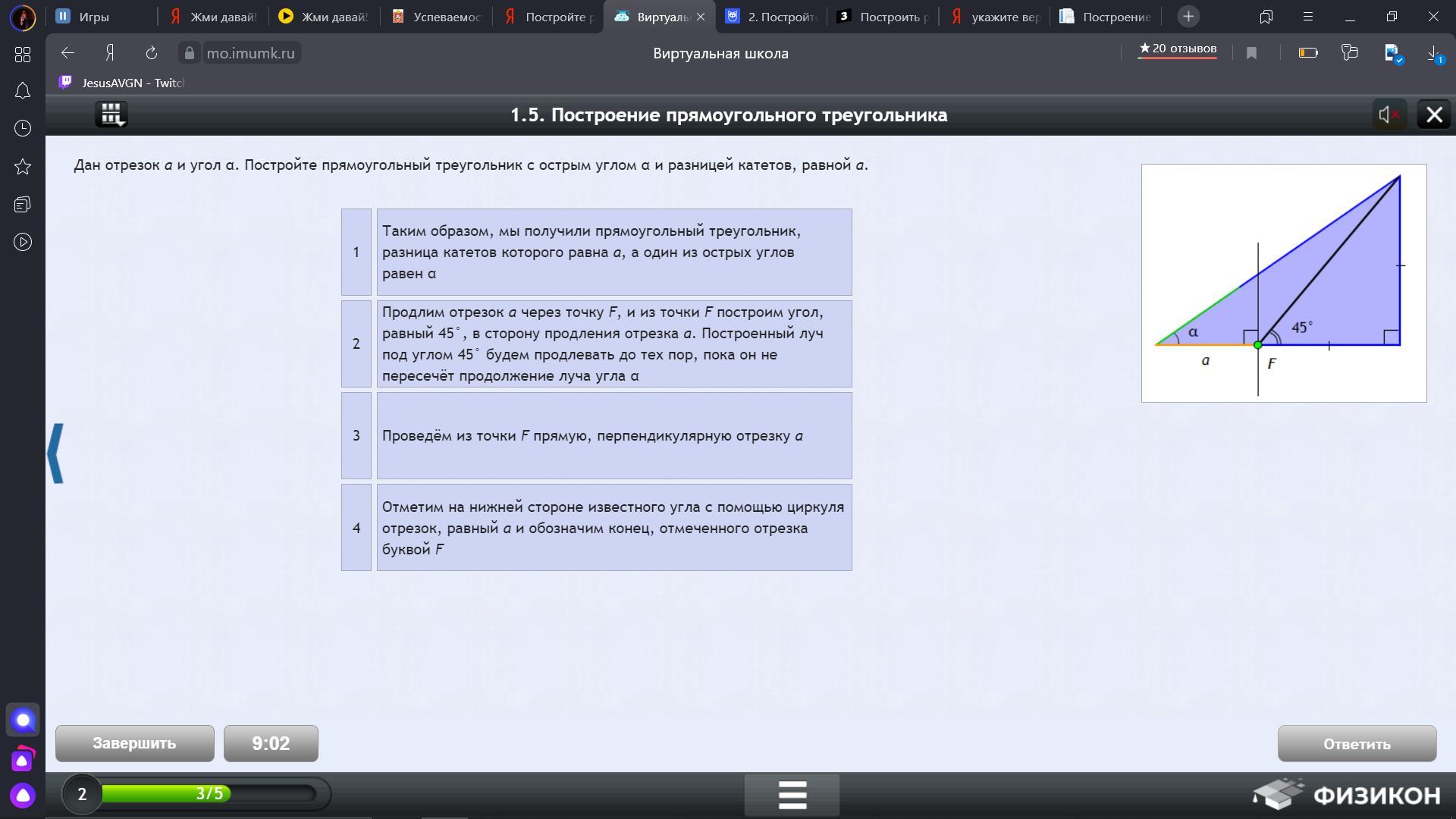Go to the previous page chevron arrow
The image size is (1456, 819).
tap(55, 453)
